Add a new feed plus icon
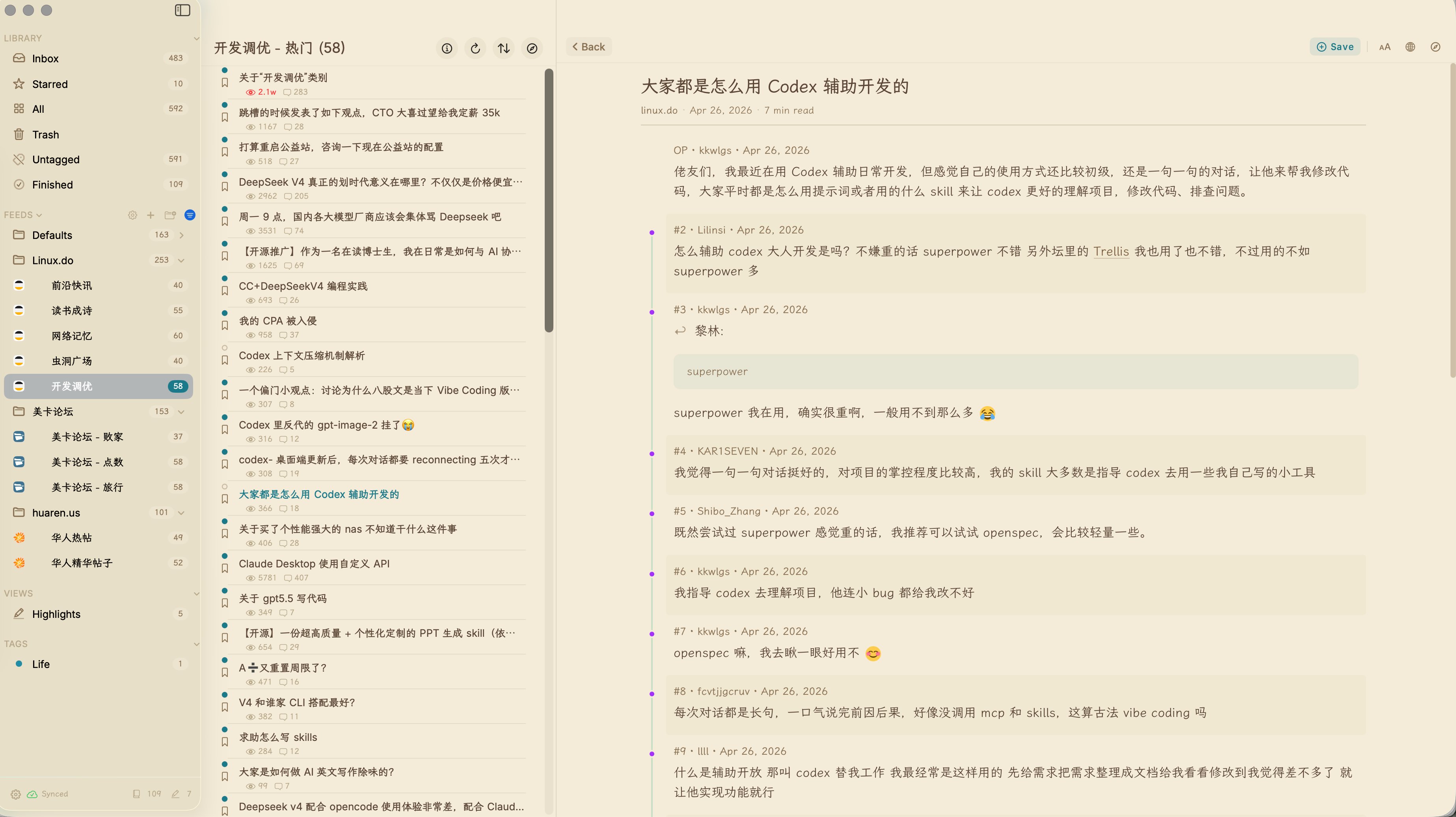 tap(150, 215)
